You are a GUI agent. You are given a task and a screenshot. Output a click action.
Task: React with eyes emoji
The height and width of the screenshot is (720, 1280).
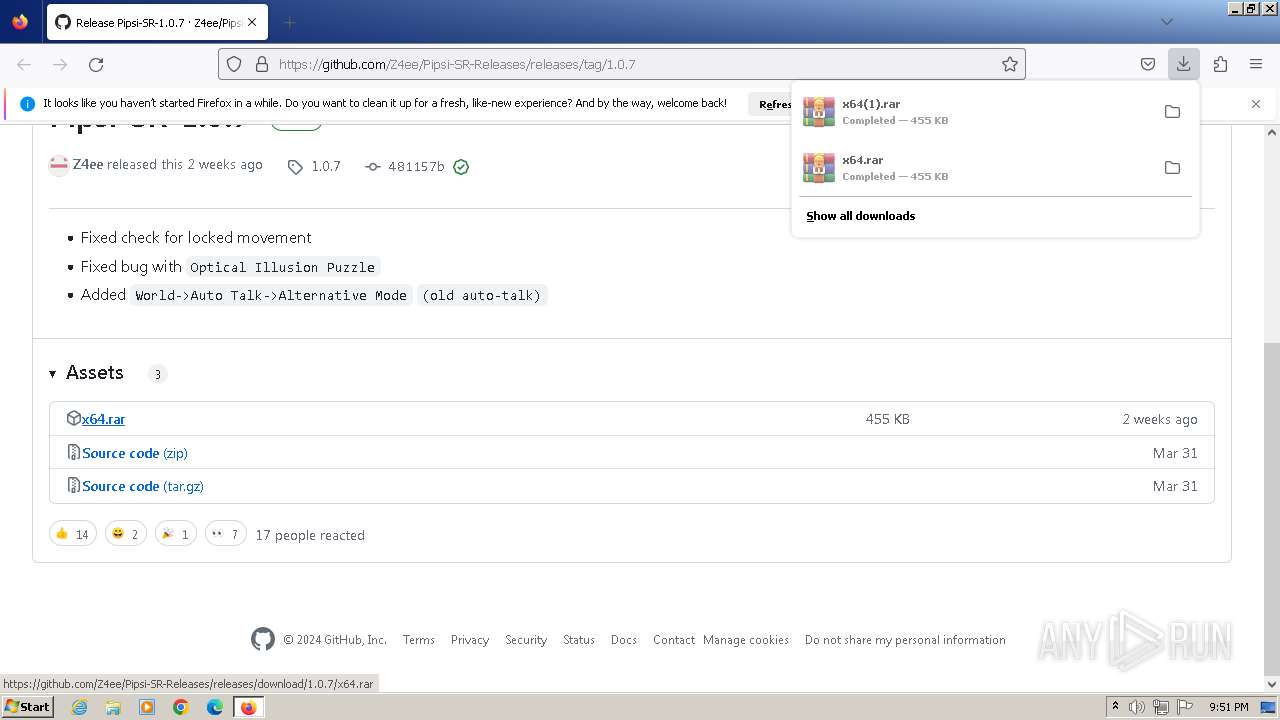[225, 534]
